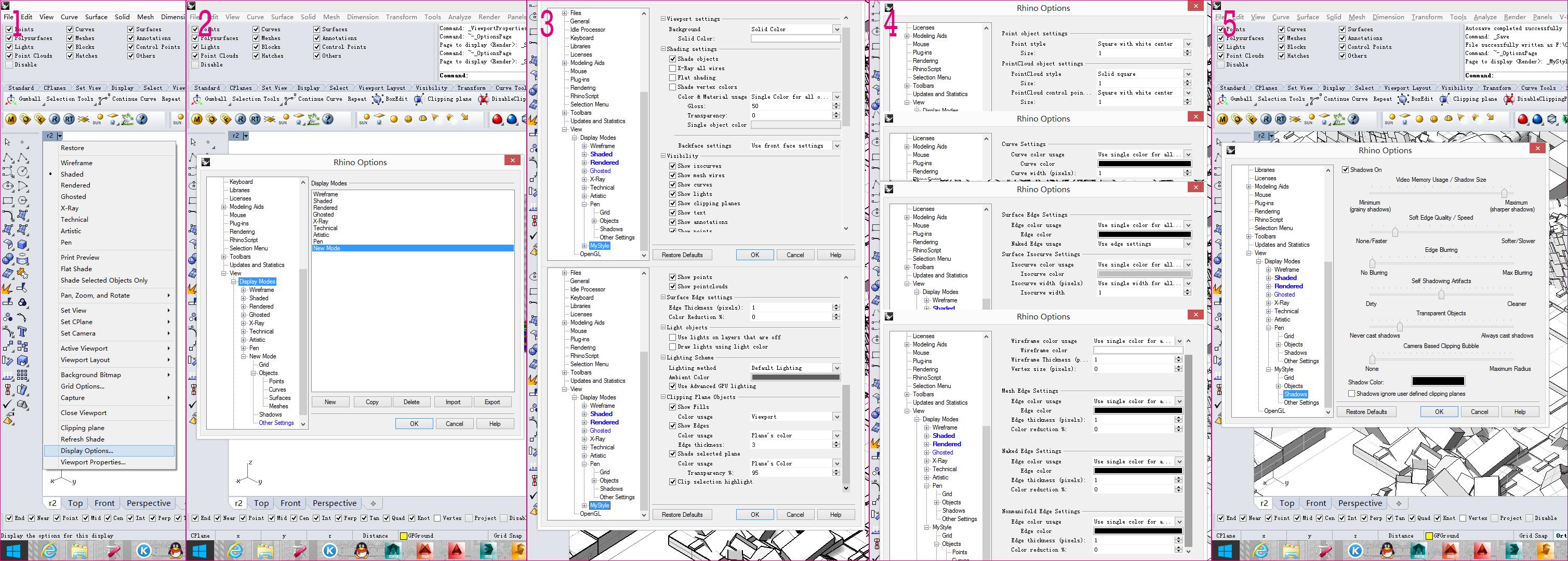Open the Shadow Color swatch
The height and width of the screenshot is (561, 1568).
pos(1438,381)
